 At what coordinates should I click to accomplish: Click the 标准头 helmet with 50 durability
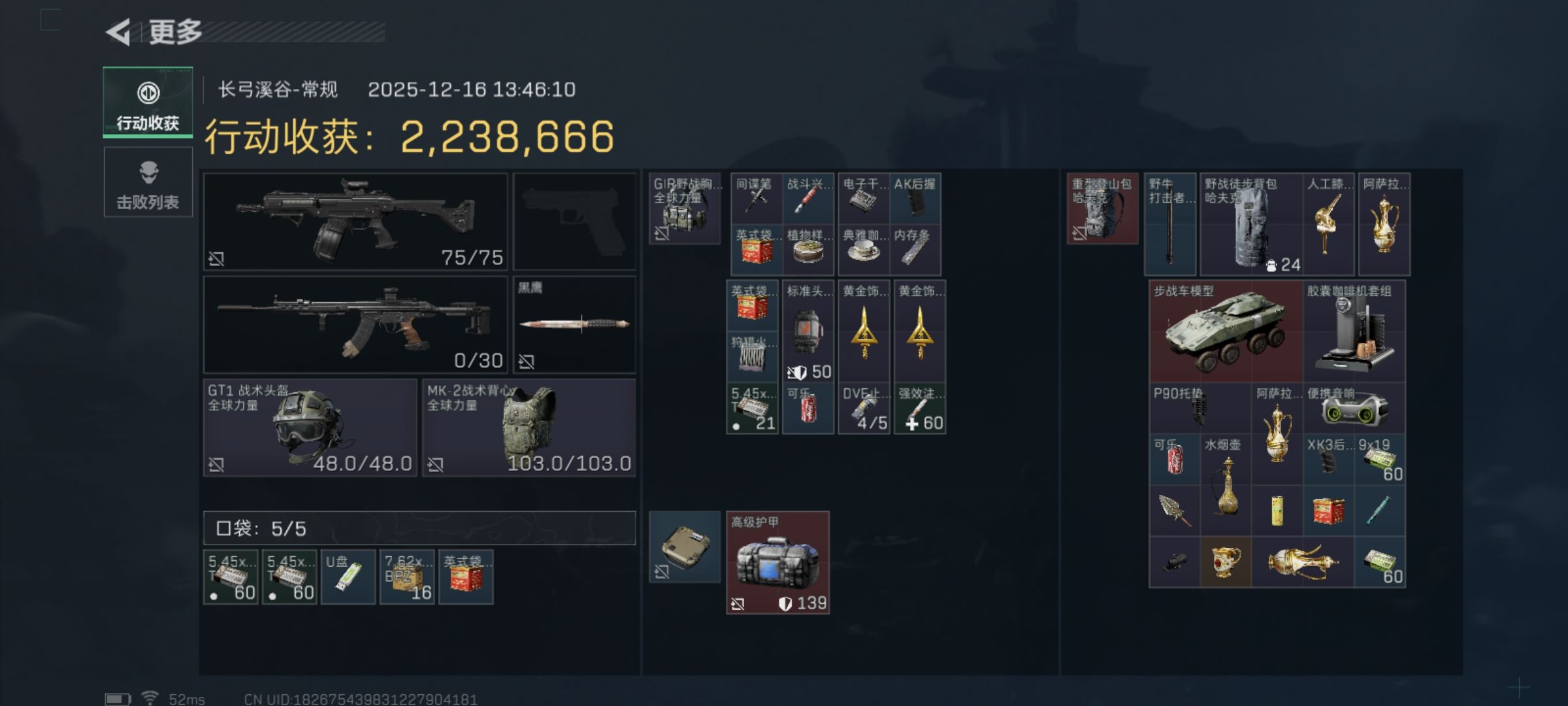click(x=808, y=331)
